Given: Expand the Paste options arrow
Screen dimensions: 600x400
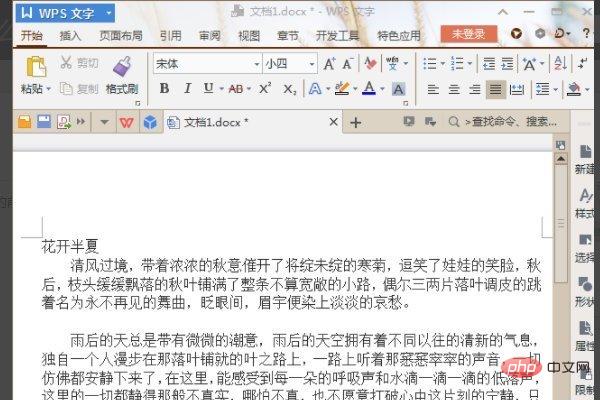Looking at the screenshot, I should [49, 89].
